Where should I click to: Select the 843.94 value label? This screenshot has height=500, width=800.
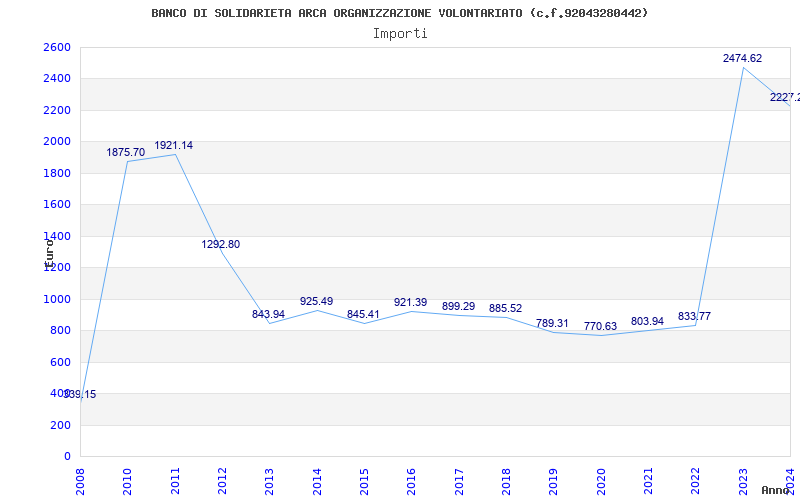tap(268, 315)
